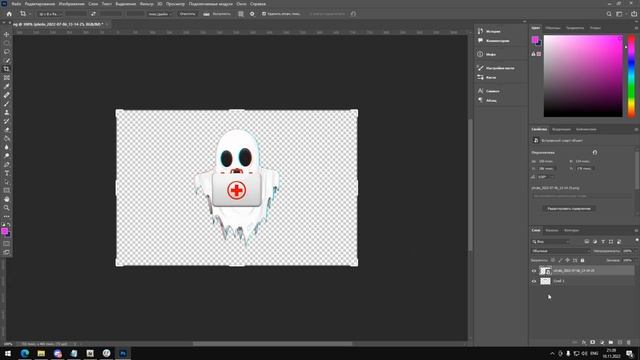The height and width of the screenshot is (360, 640).
Task: Select the Horizontal Type tool
Action: point(7,173)
